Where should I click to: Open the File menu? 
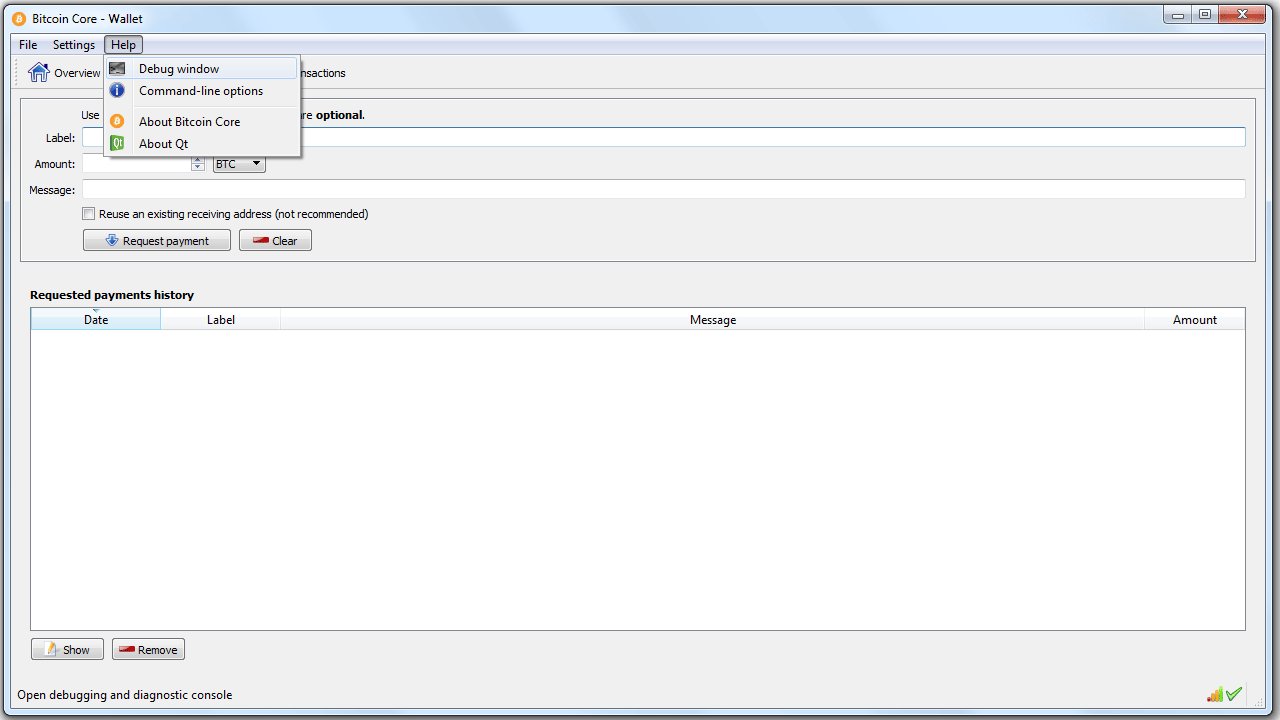pos(28,45)
